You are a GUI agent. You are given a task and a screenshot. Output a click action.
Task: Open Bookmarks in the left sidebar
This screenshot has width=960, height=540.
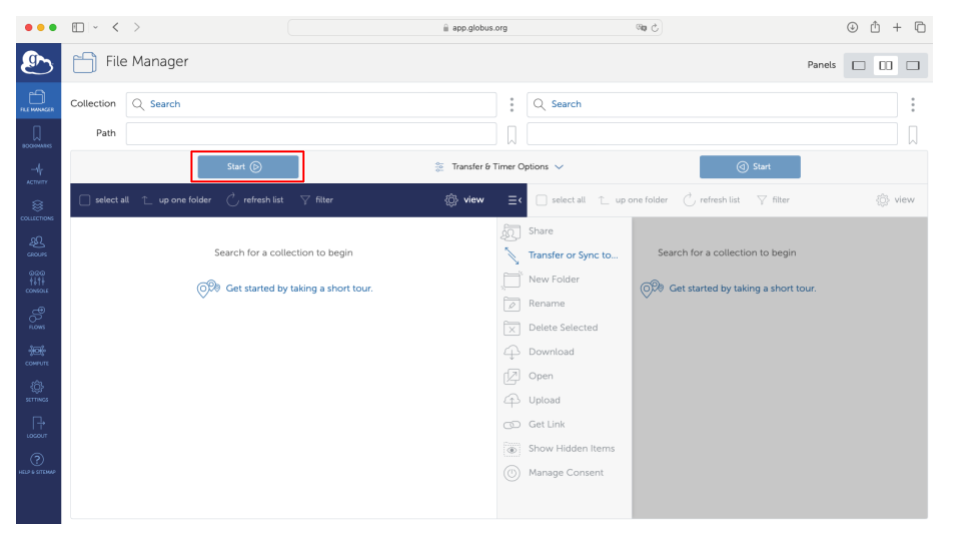[37, 136]
